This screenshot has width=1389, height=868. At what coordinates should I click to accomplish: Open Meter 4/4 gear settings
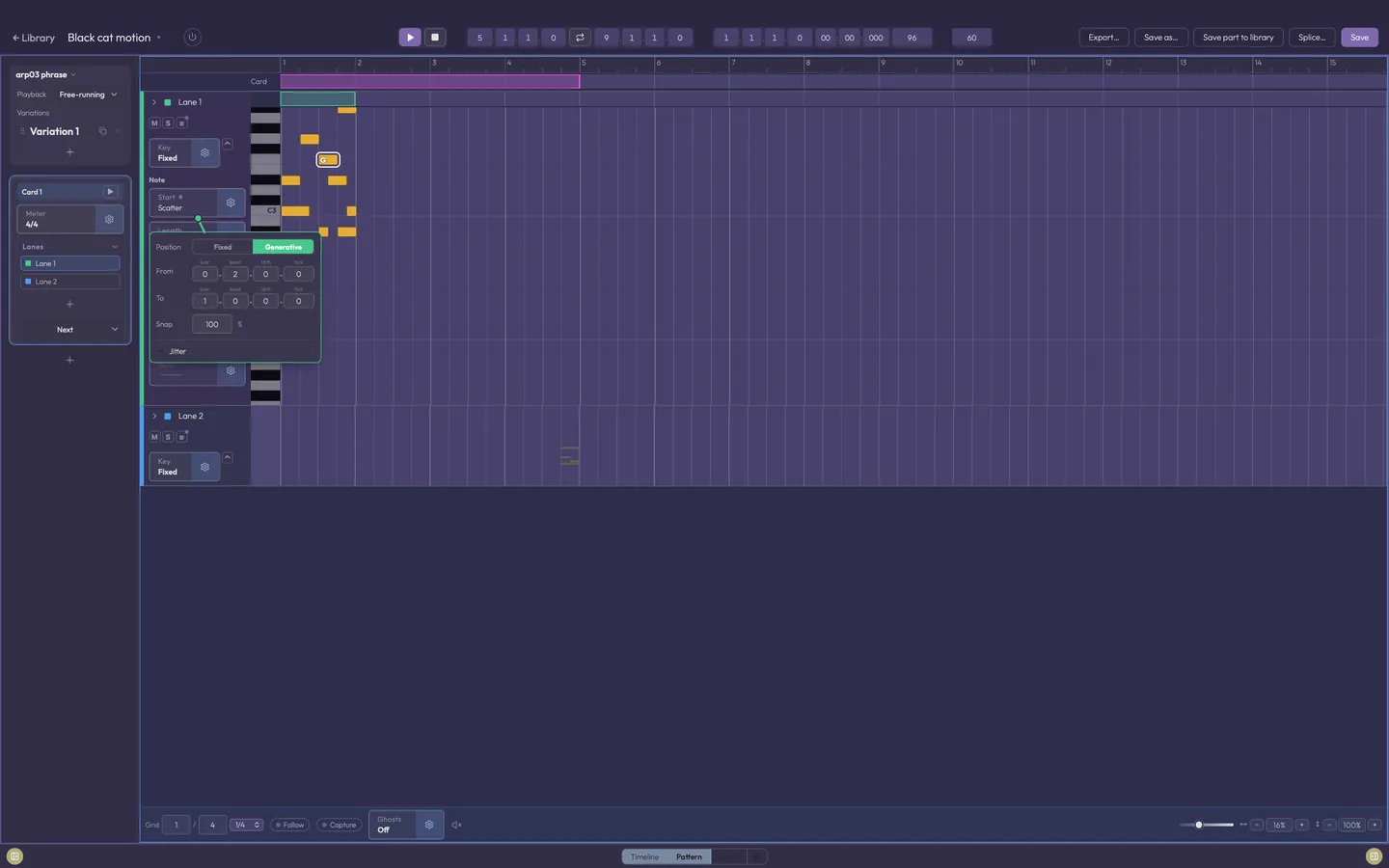point(109,220)
